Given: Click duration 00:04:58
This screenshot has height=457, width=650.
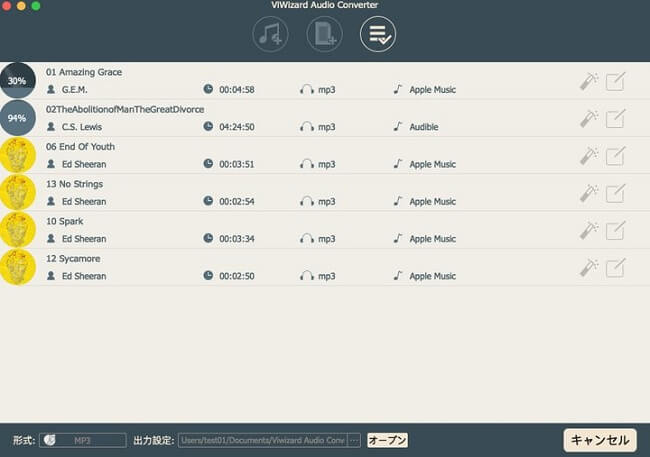Looking at the screenshot, I should click(x=237, y=90).
